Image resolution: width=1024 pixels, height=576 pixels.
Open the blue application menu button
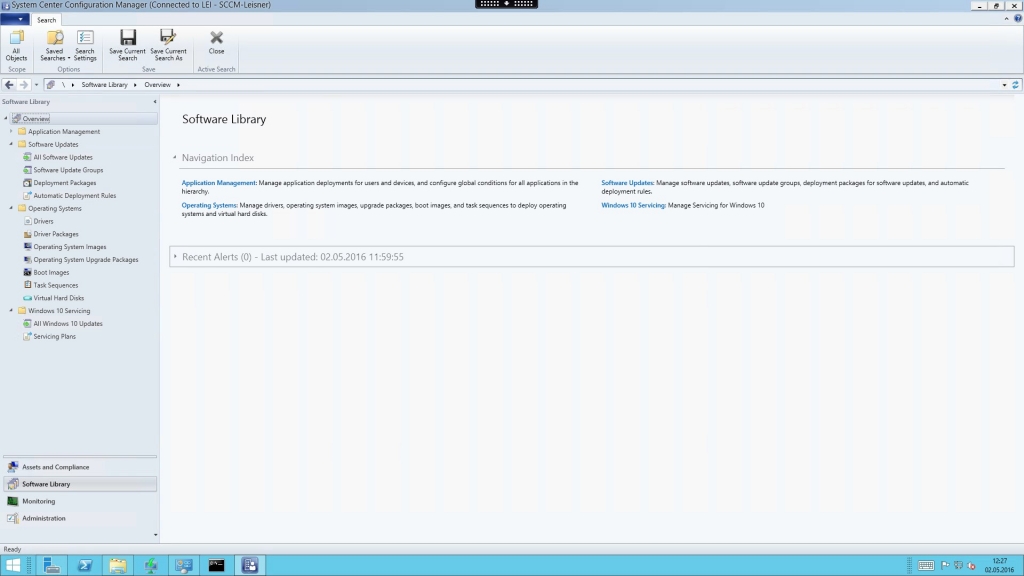tap(14, 20)
